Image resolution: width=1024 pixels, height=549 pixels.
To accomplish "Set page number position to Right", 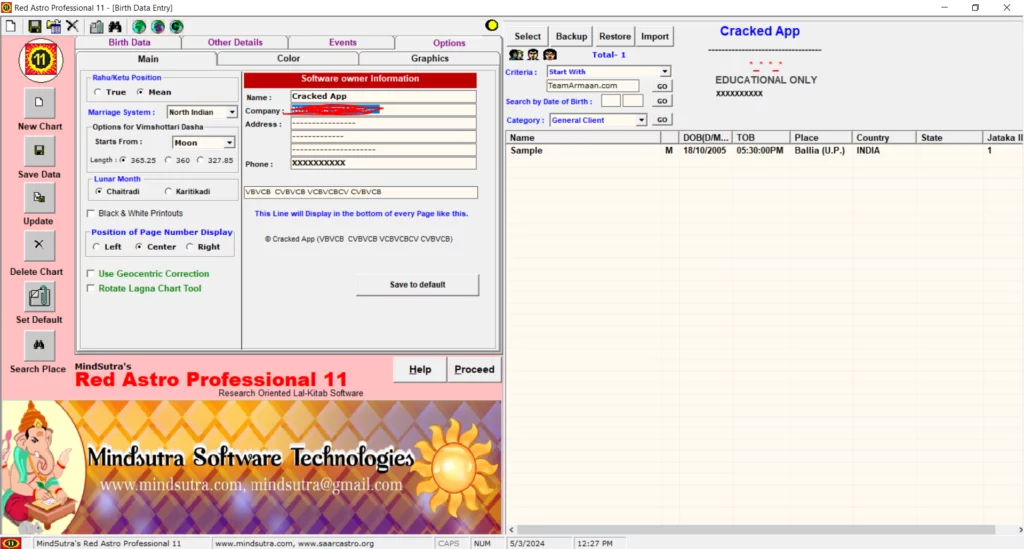I will tap(189, 247).
